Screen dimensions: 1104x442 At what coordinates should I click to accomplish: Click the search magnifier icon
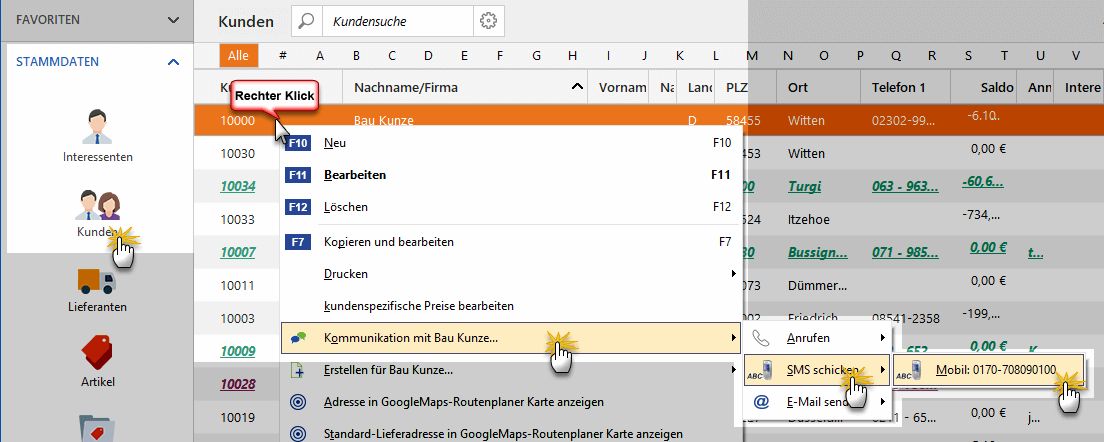(x=306, y=21)
